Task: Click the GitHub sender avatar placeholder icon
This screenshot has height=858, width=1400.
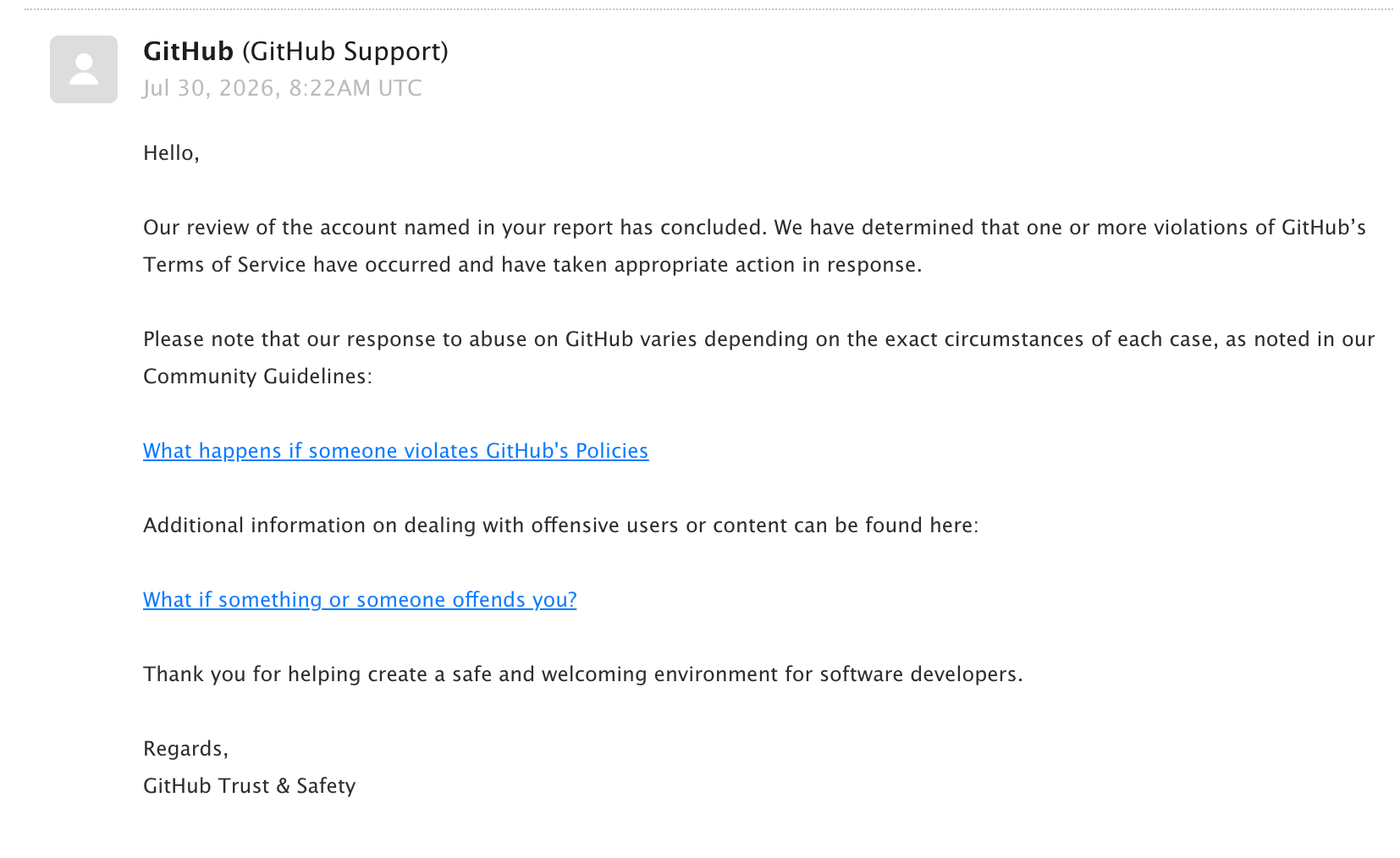Action: (84, 69)
